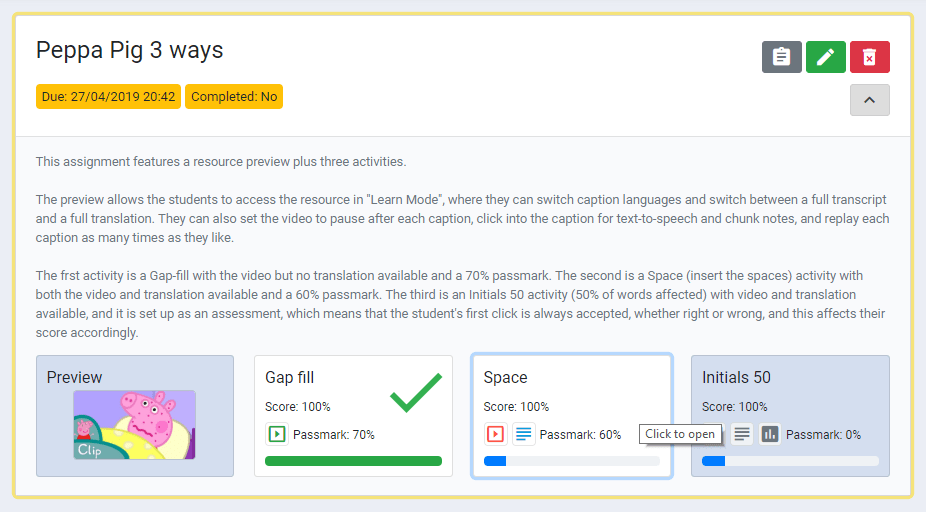The image size is (926, 512).
Task: Click the Peppa Pig clip thumbnail
Action: click(135, 424)
